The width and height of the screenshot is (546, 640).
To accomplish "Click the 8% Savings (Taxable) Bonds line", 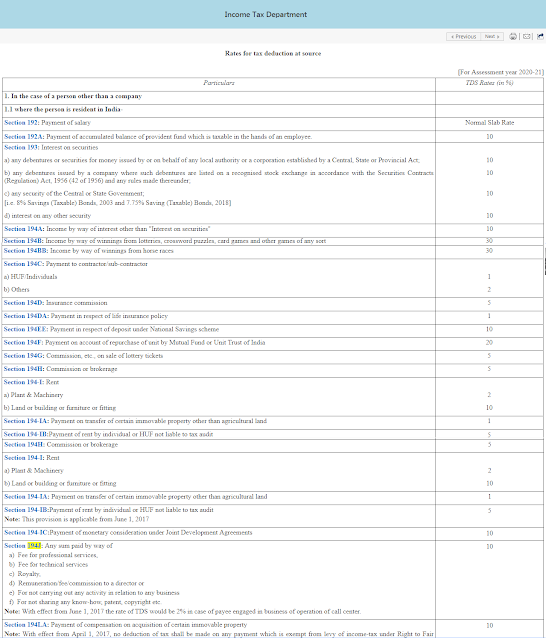I will coord(118,203).
